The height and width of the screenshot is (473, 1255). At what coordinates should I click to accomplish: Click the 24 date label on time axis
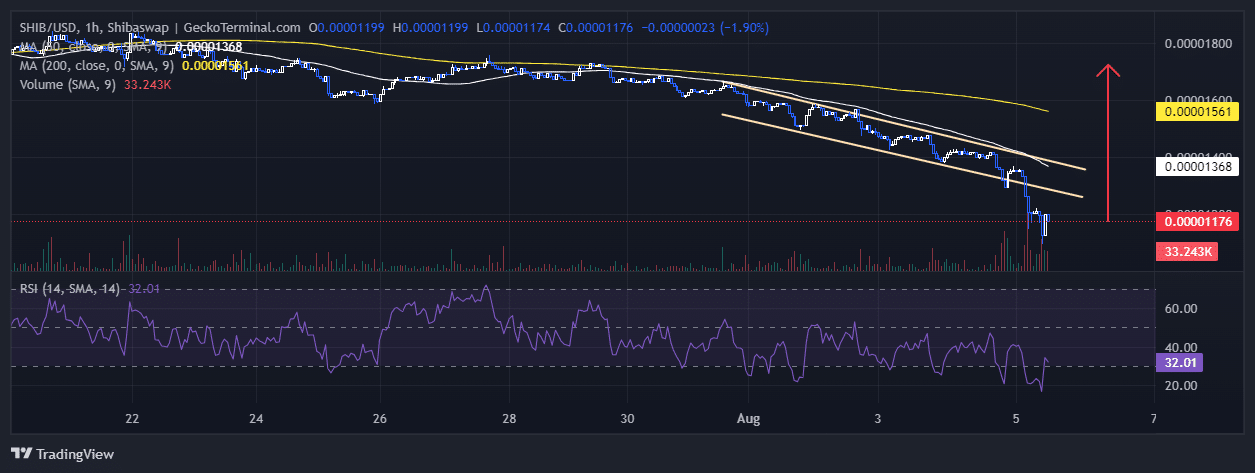coord(256,419)
